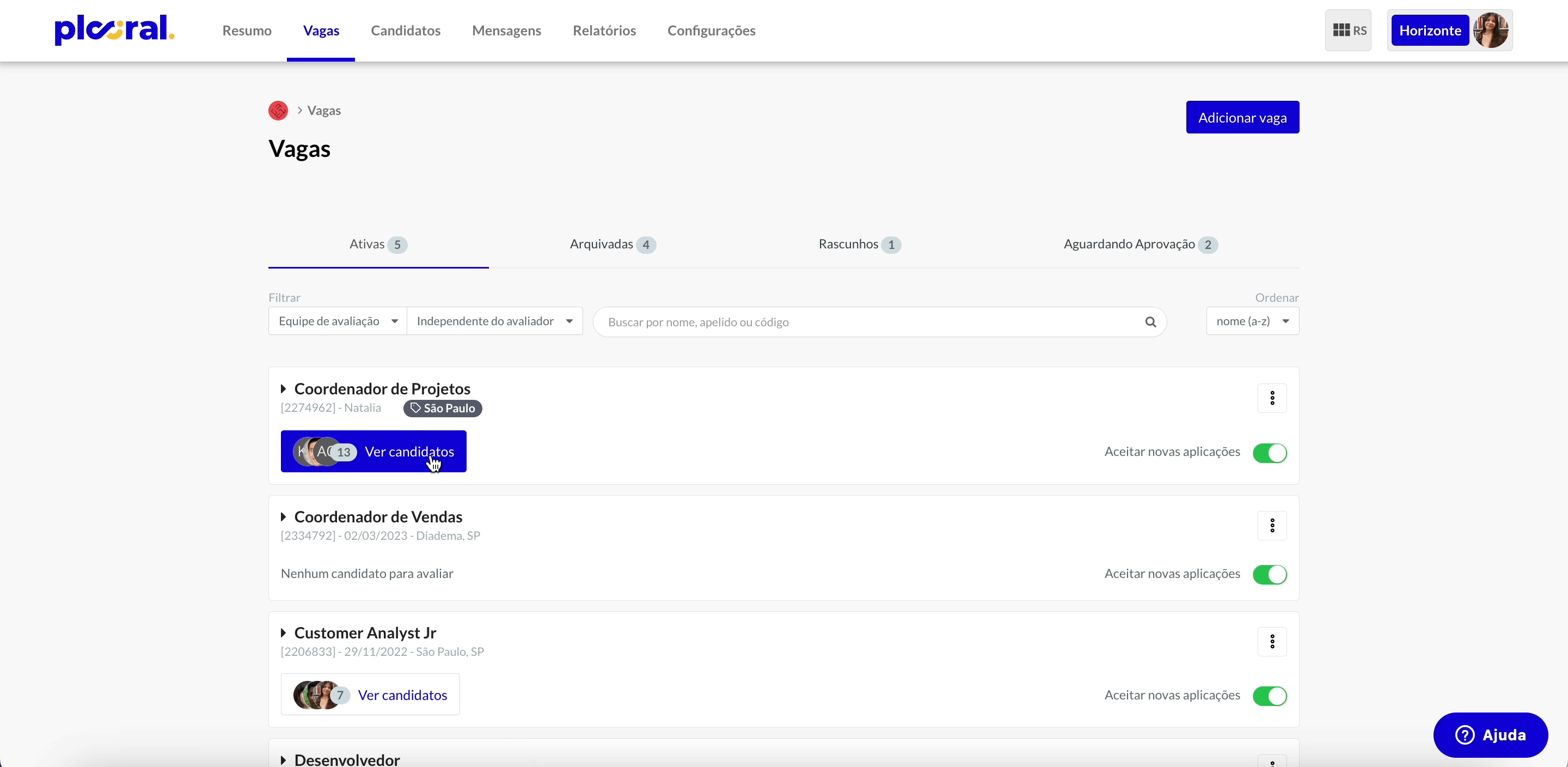Click the Coordenador de Projetos title
Image resolution: width=1568 pixels, height=767 pixels.
click(x=382, y=389)
